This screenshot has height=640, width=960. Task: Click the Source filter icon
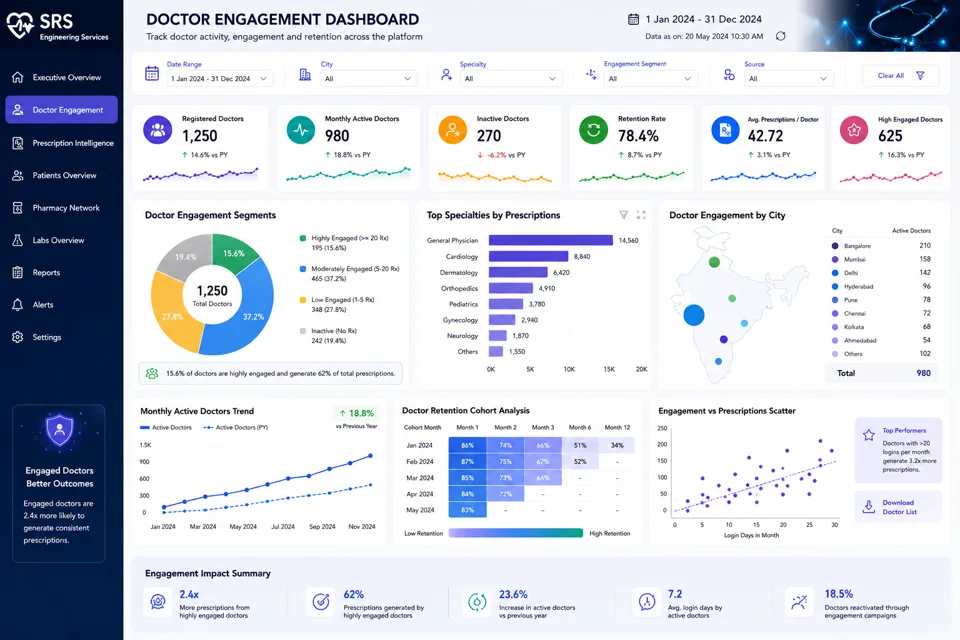tap(729, 75)
